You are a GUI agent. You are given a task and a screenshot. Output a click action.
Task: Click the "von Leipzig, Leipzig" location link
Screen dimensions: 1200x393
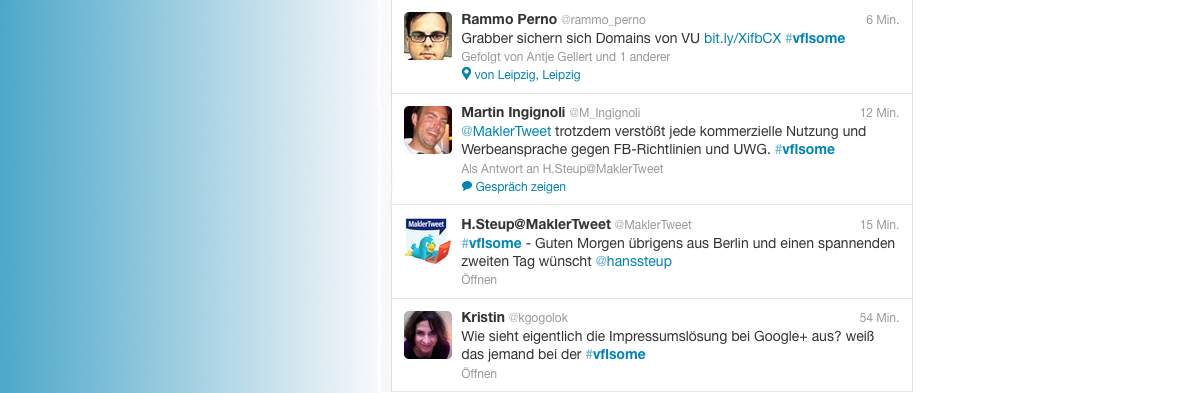pos(527,75)
